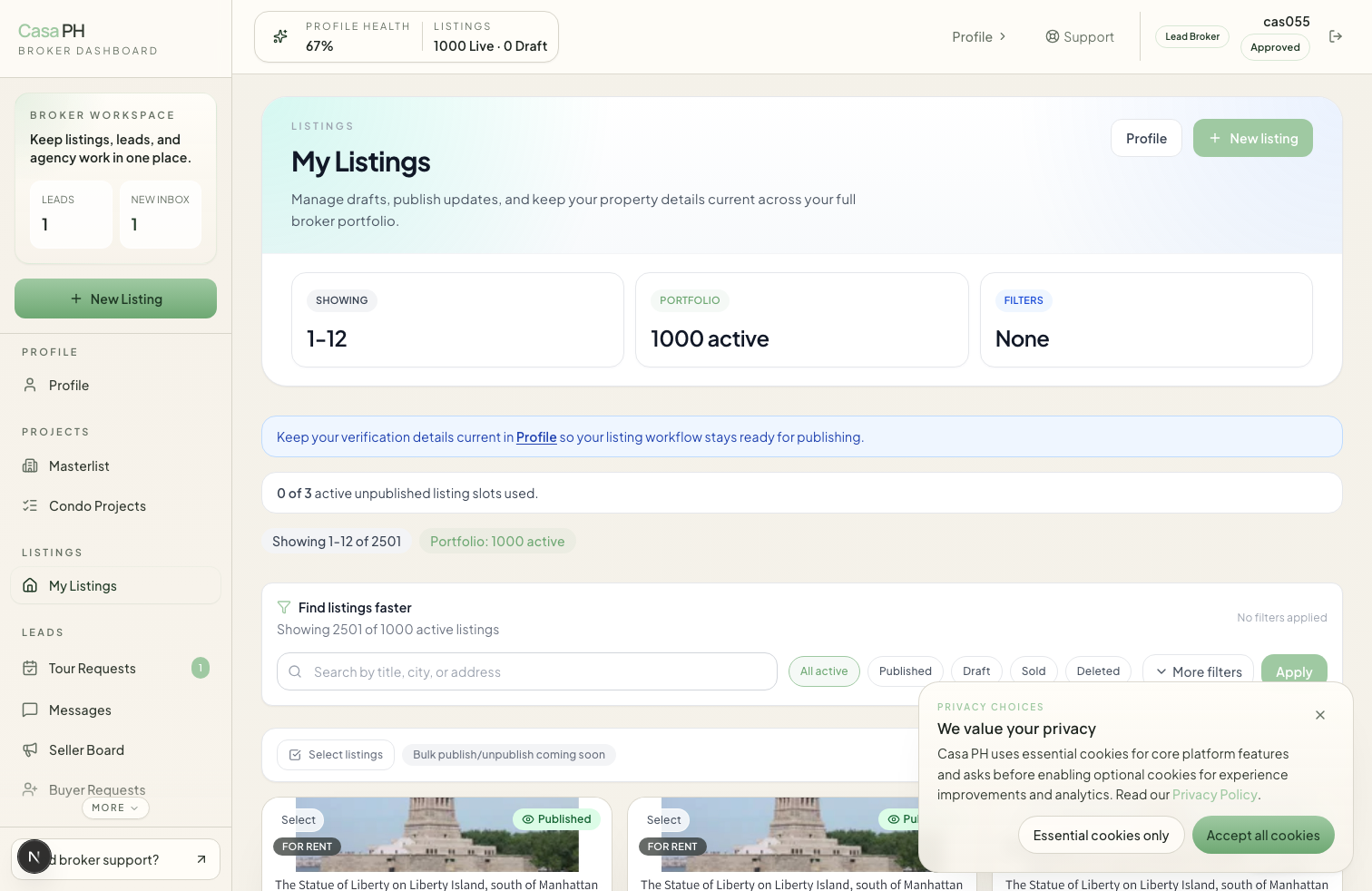Open the Seller Board icon
Viewport: 1372px width, 891px height.
point(32,749)
